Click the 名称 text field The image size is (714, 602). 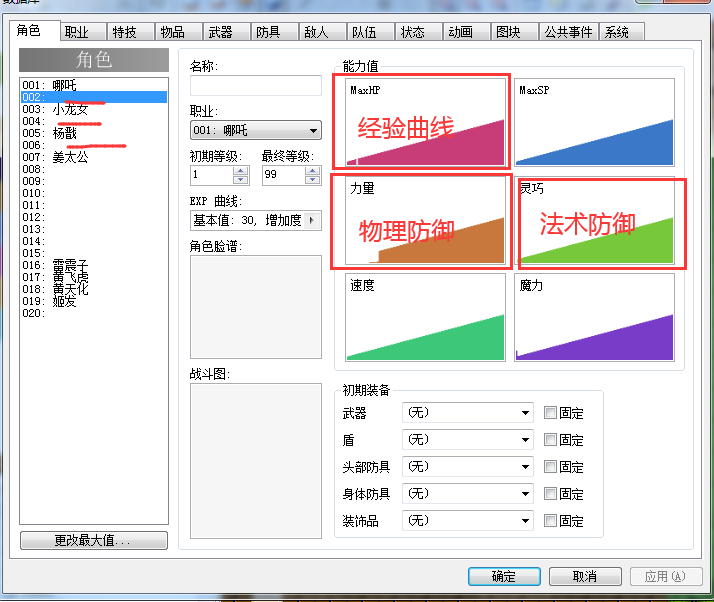tap(256, 86)
